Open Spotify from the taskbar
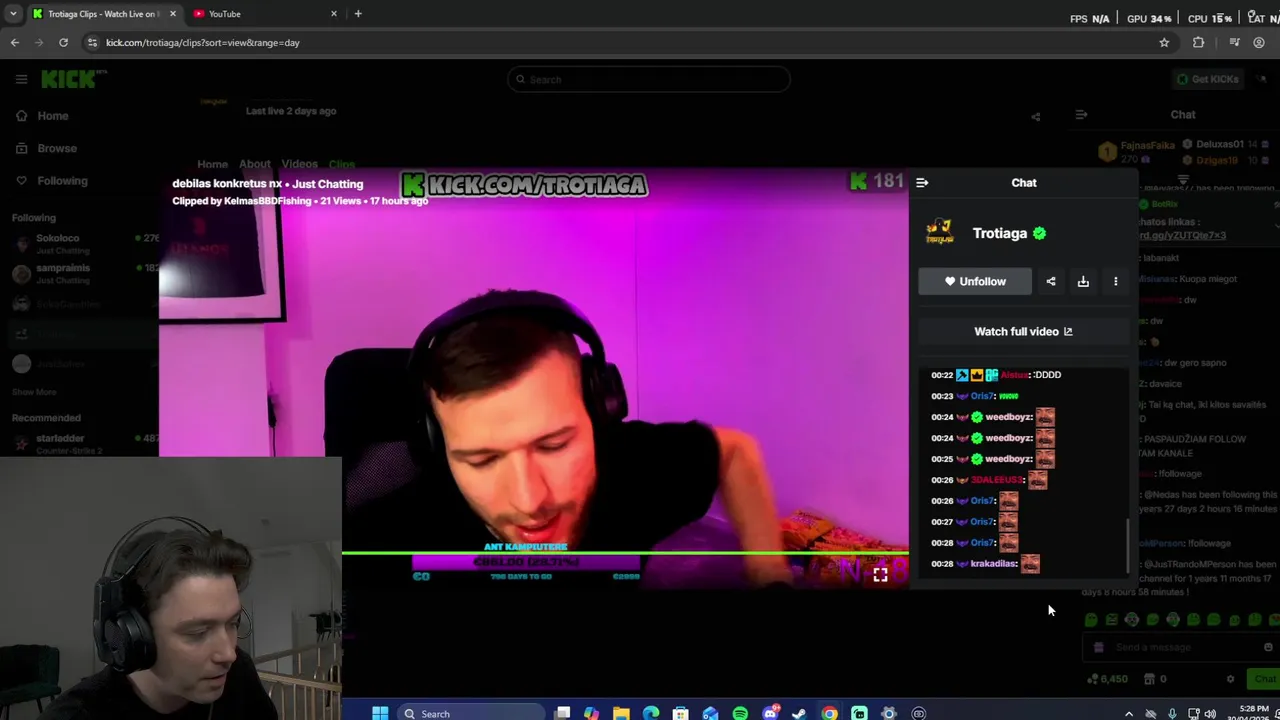The height and width of the screenshot is (720, 1280). click(740, 713)
